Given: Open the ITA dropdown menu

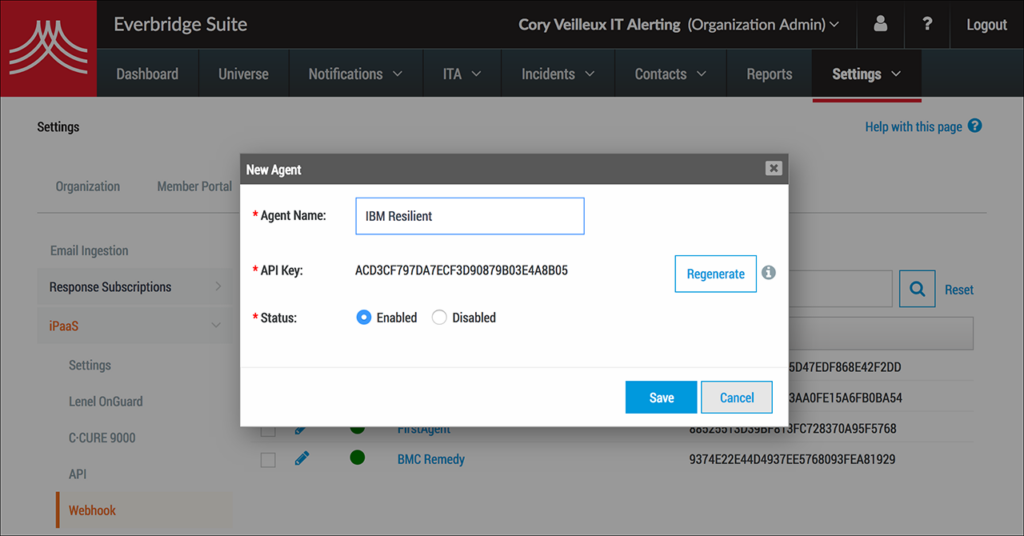Looking at the screenshot, I should coord(462,74).
